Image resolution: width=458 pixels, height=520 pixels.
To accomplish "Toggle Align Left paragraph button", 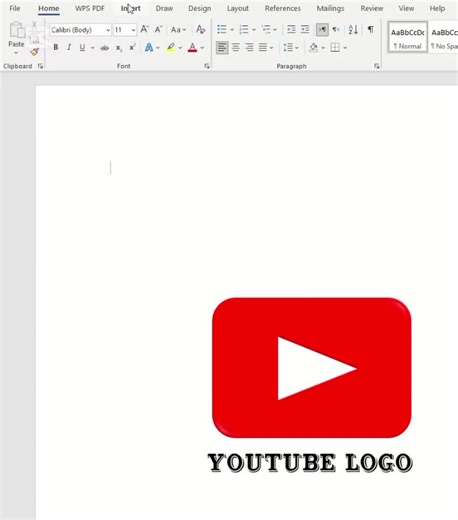I will point(222,48).
